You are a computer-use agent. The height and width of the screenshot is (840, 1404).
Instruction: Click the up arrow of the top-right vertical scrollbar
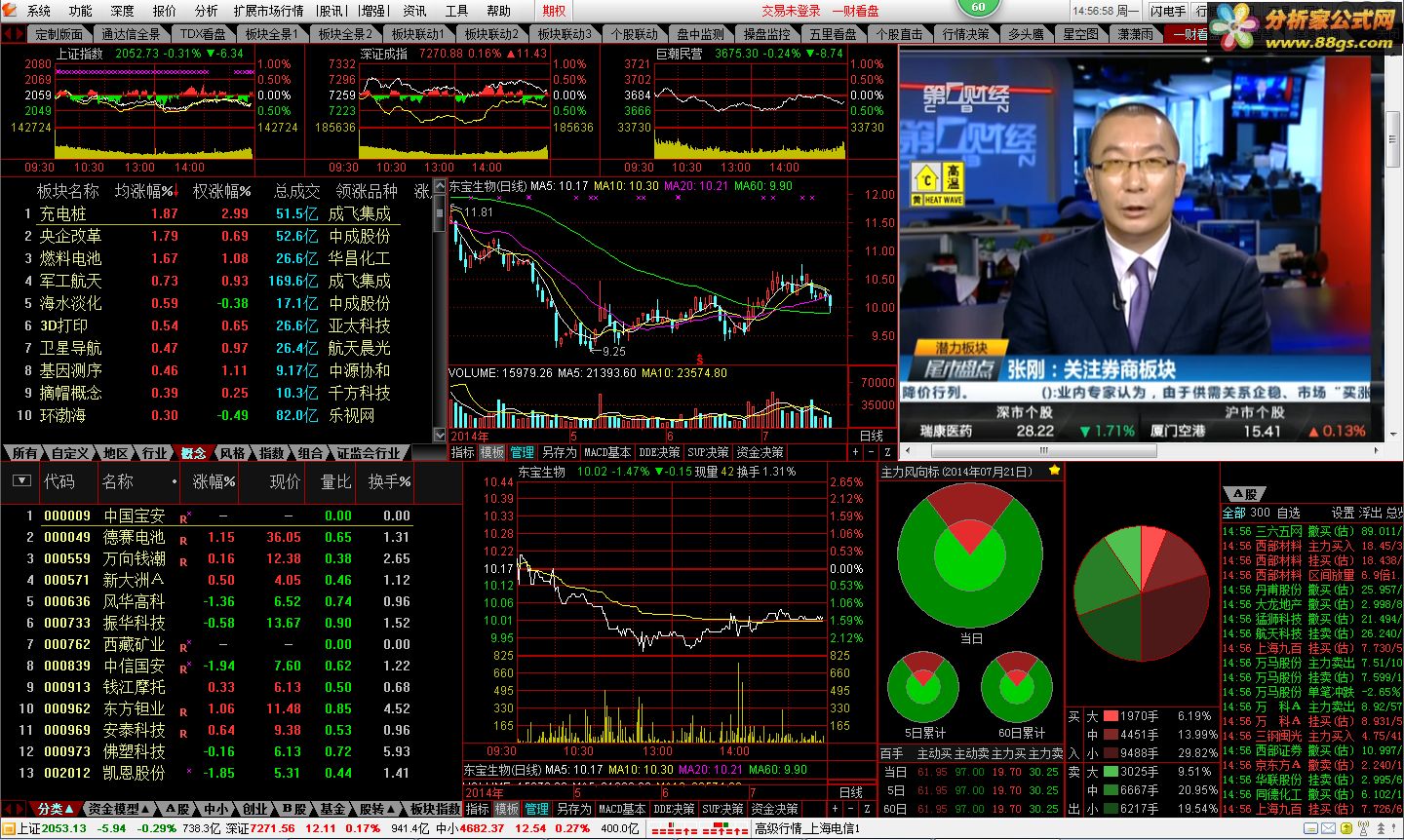coord(1394,54)
